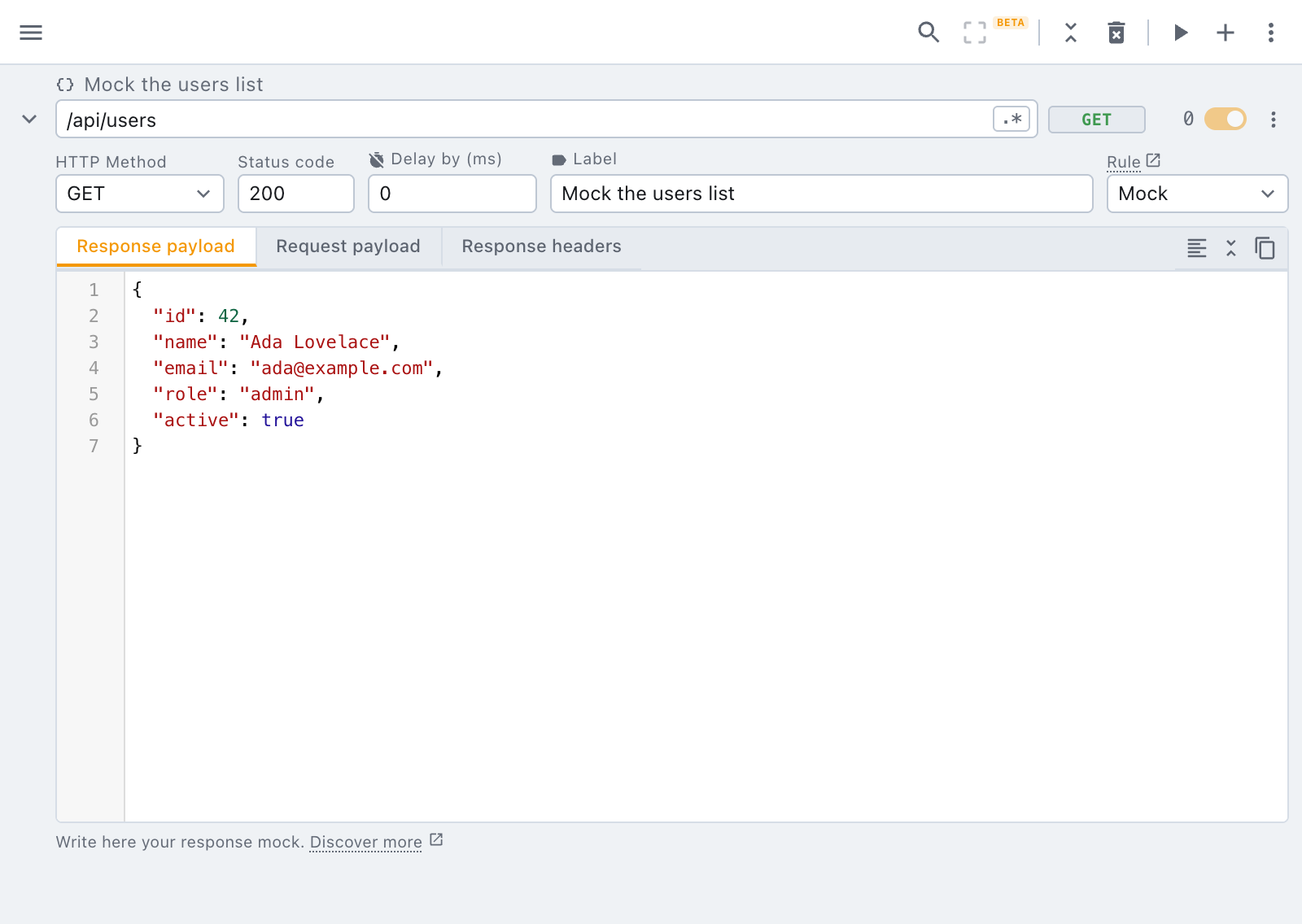Delete all rules with trash icon
The image size is (1302, 924).
pyautogui.click(x=1116, y=33)
